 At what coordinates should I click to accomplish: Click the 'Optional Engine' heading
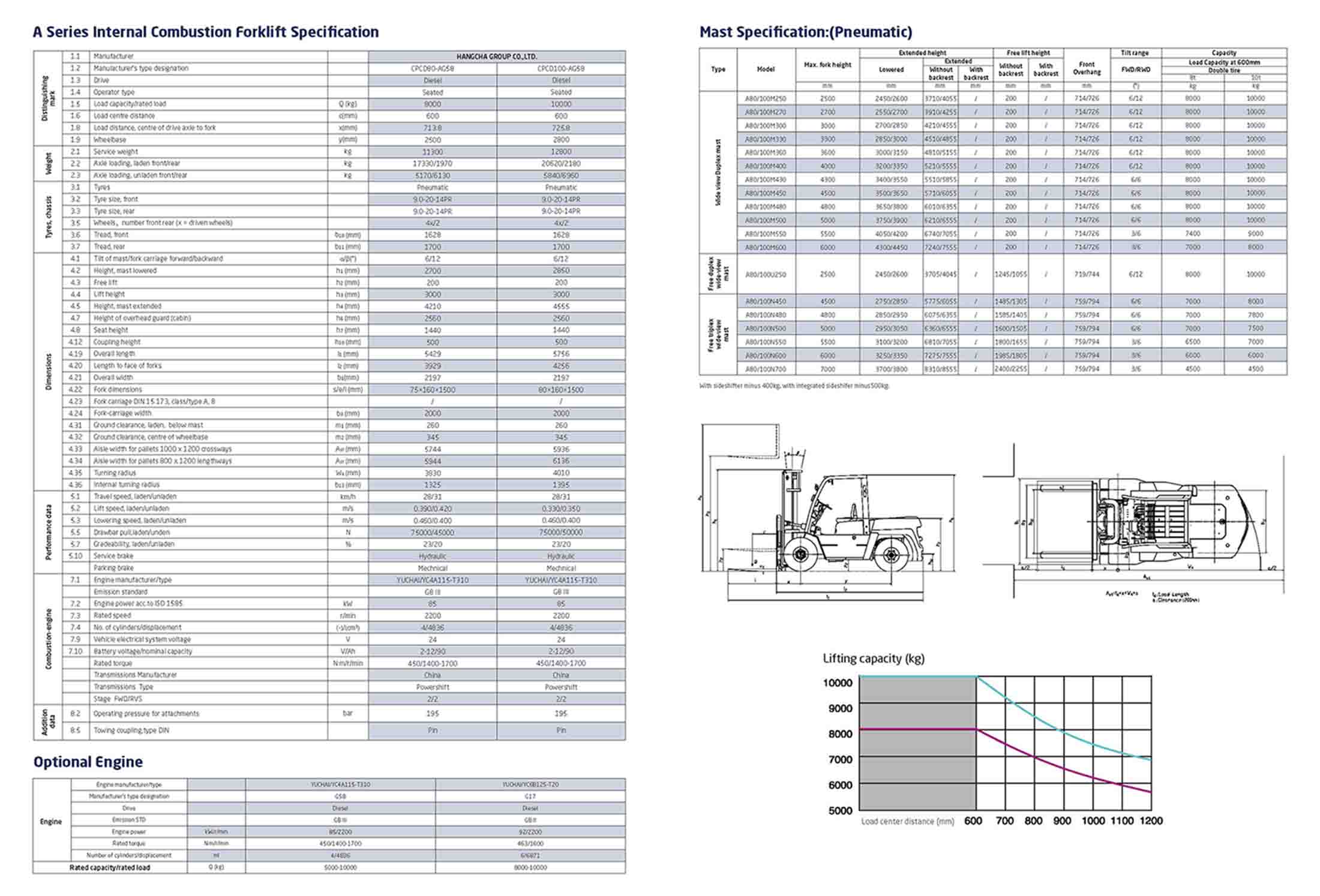tap(88, 762)
